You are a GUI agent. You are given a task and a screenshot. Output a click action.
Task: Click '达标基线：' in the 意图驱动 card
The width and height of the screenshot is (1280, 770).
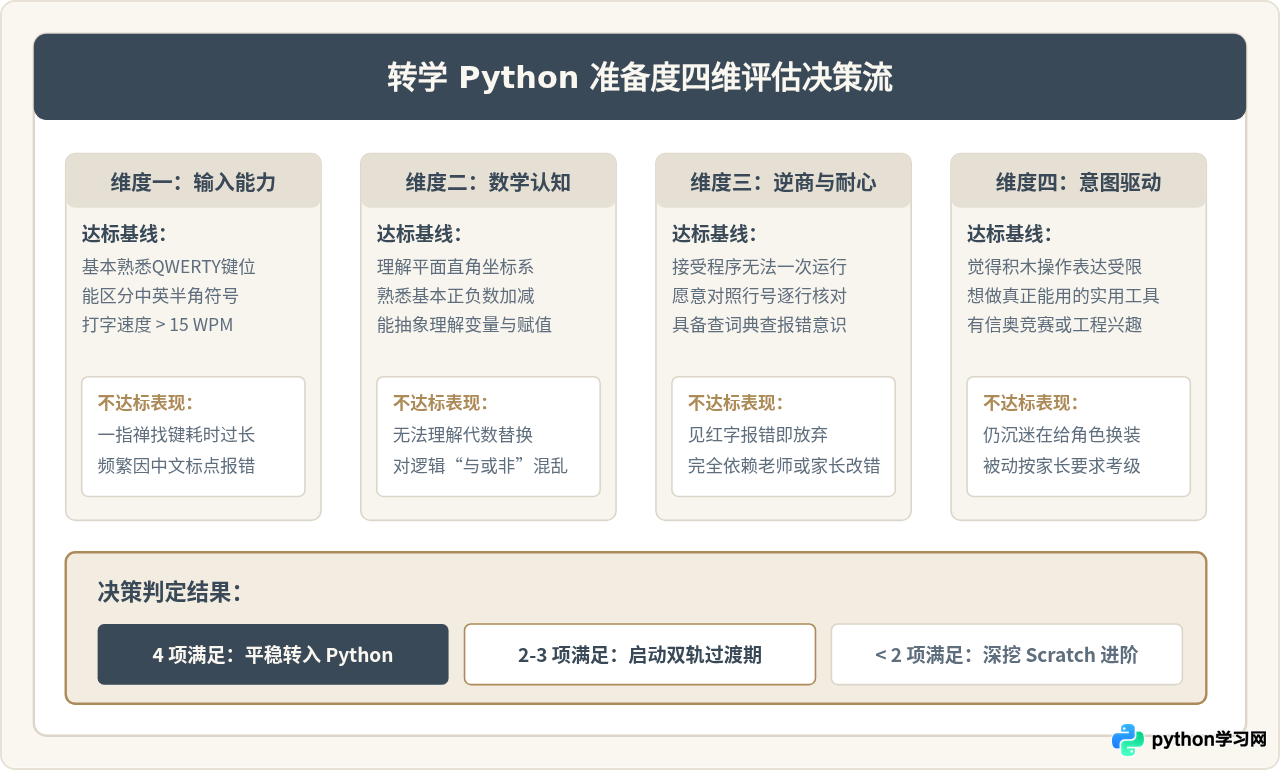coord(1009,235)
